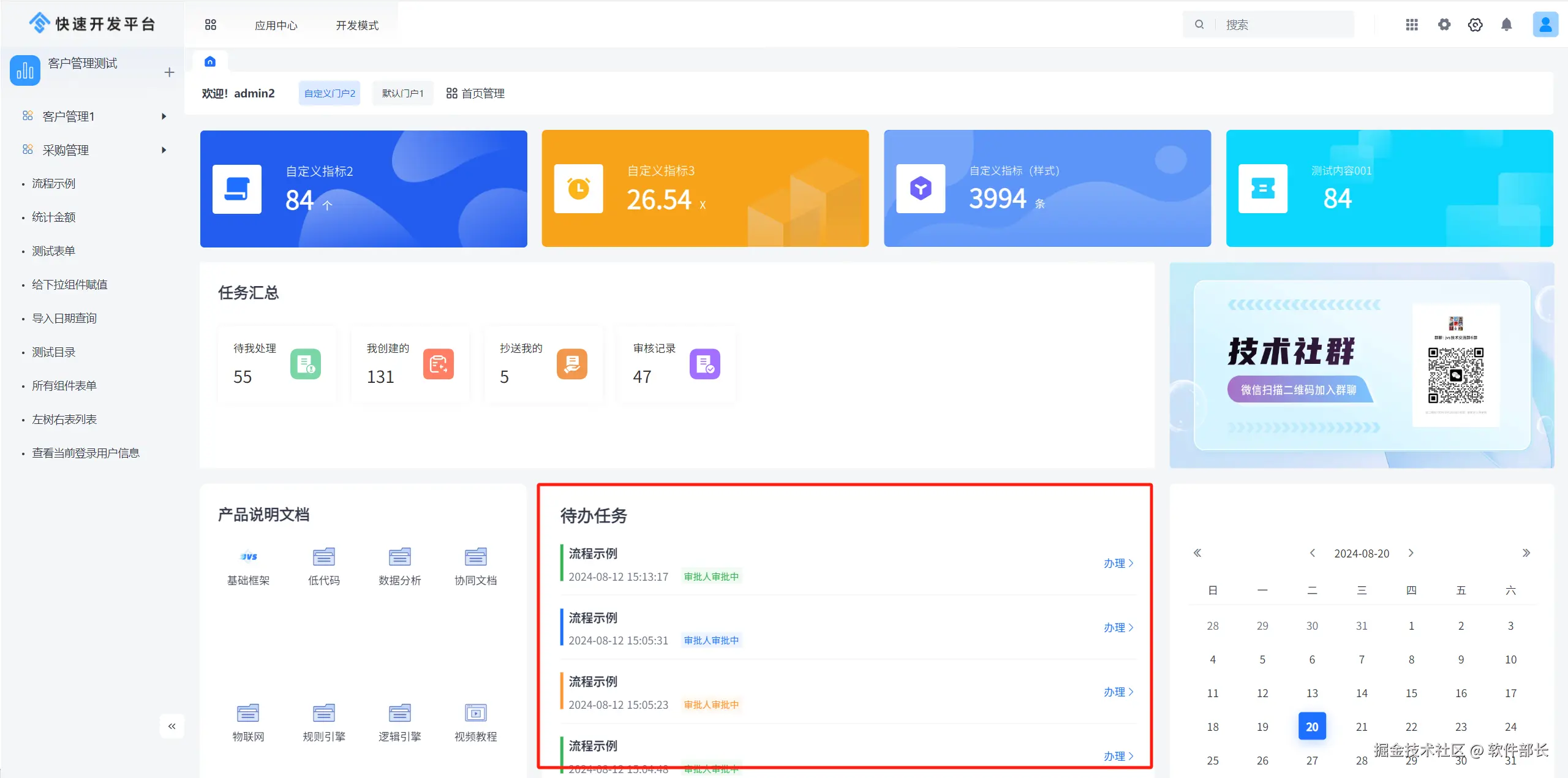Switch to 默认门户1 portal
1568x778 pixels.
coord(402,93)
